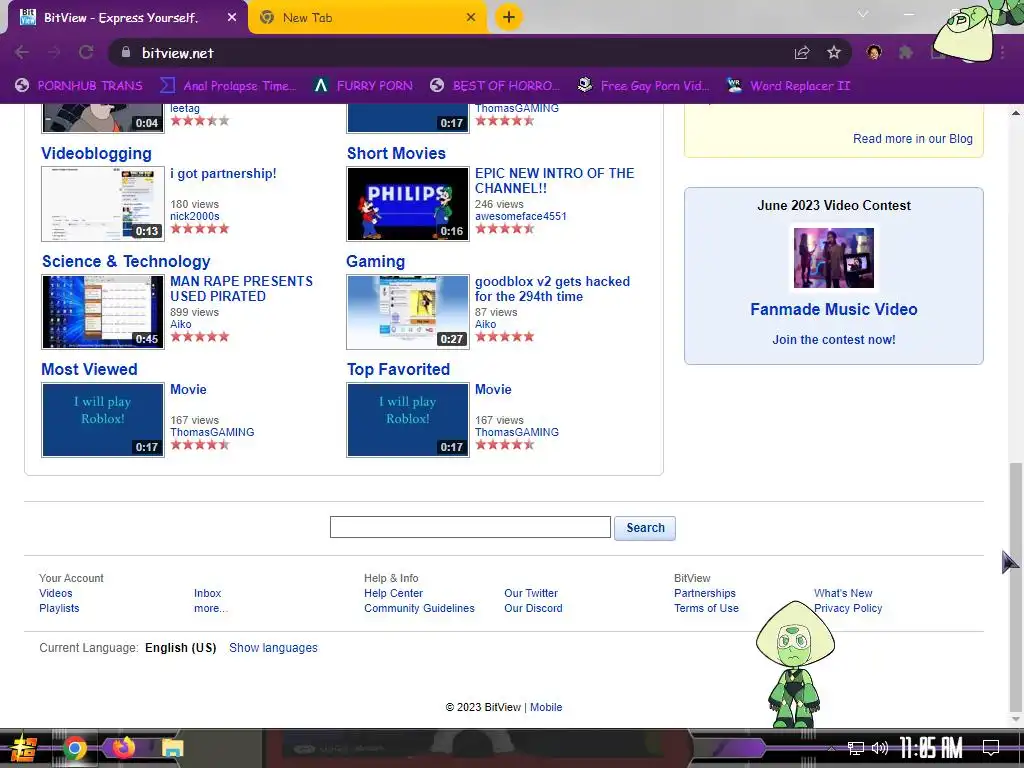Open the PHILIPS intro video thumbnail

click(x=408, y=204)
